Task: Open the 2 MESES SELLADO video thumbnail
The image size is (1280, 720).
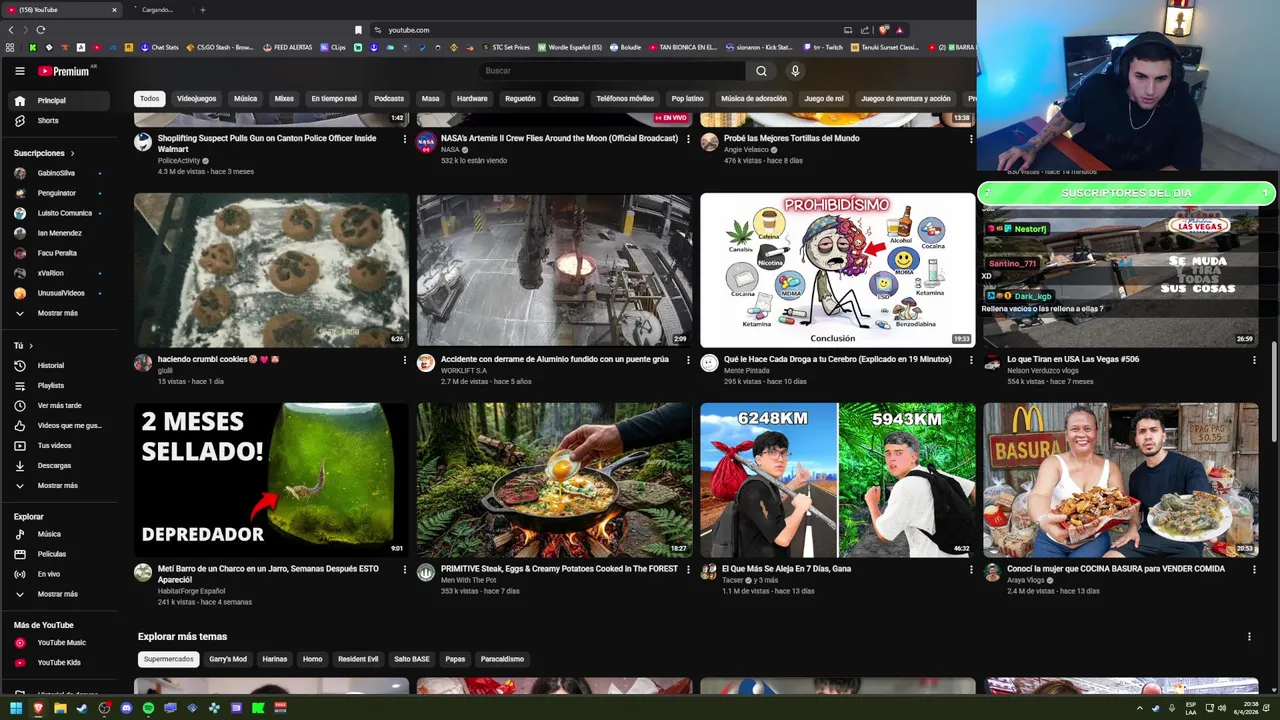Action: pos(272,480)
